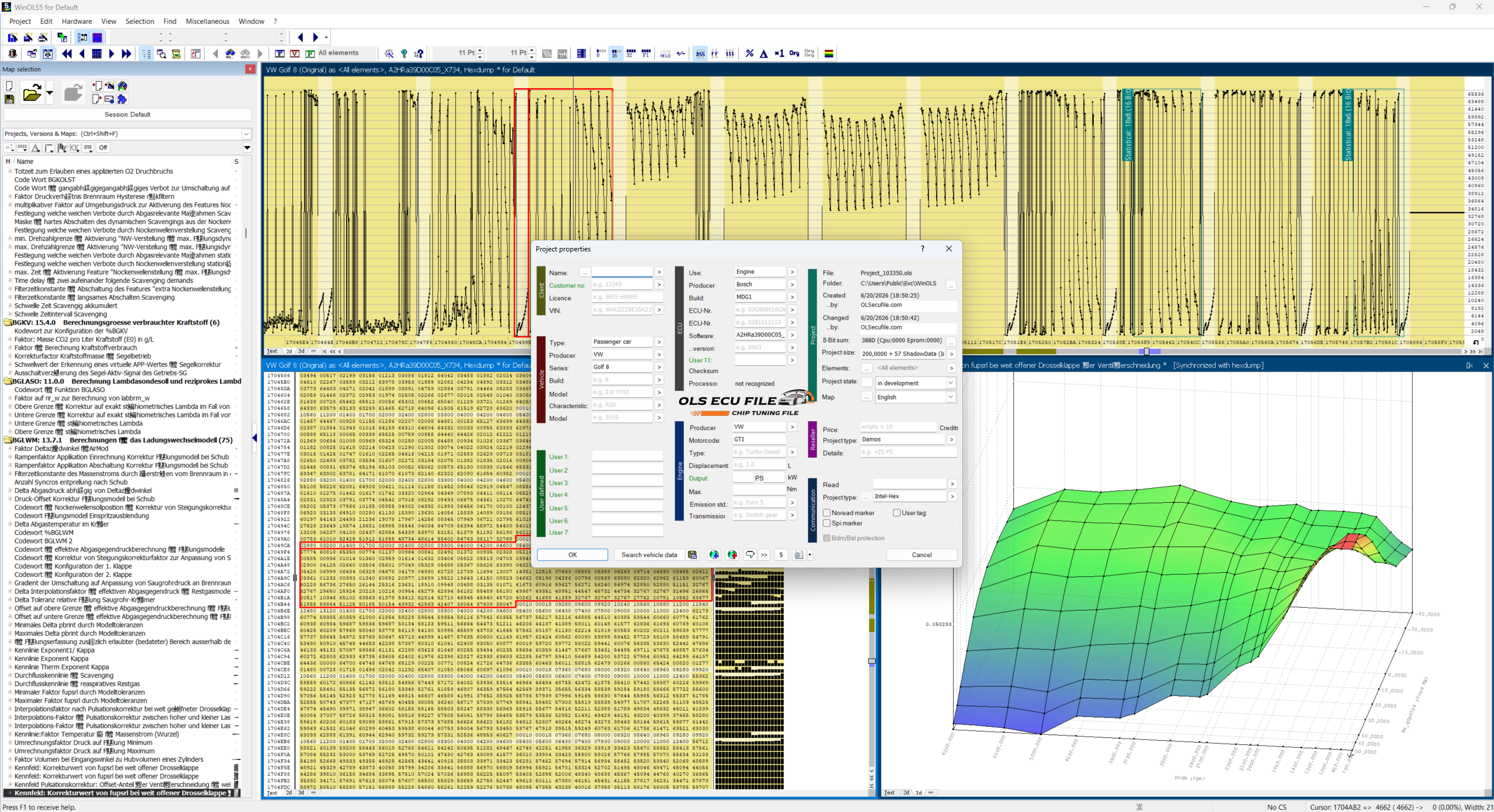Open the dropdown arrow beside open folder
1494x812 pixels.
[x=50, y=93]
